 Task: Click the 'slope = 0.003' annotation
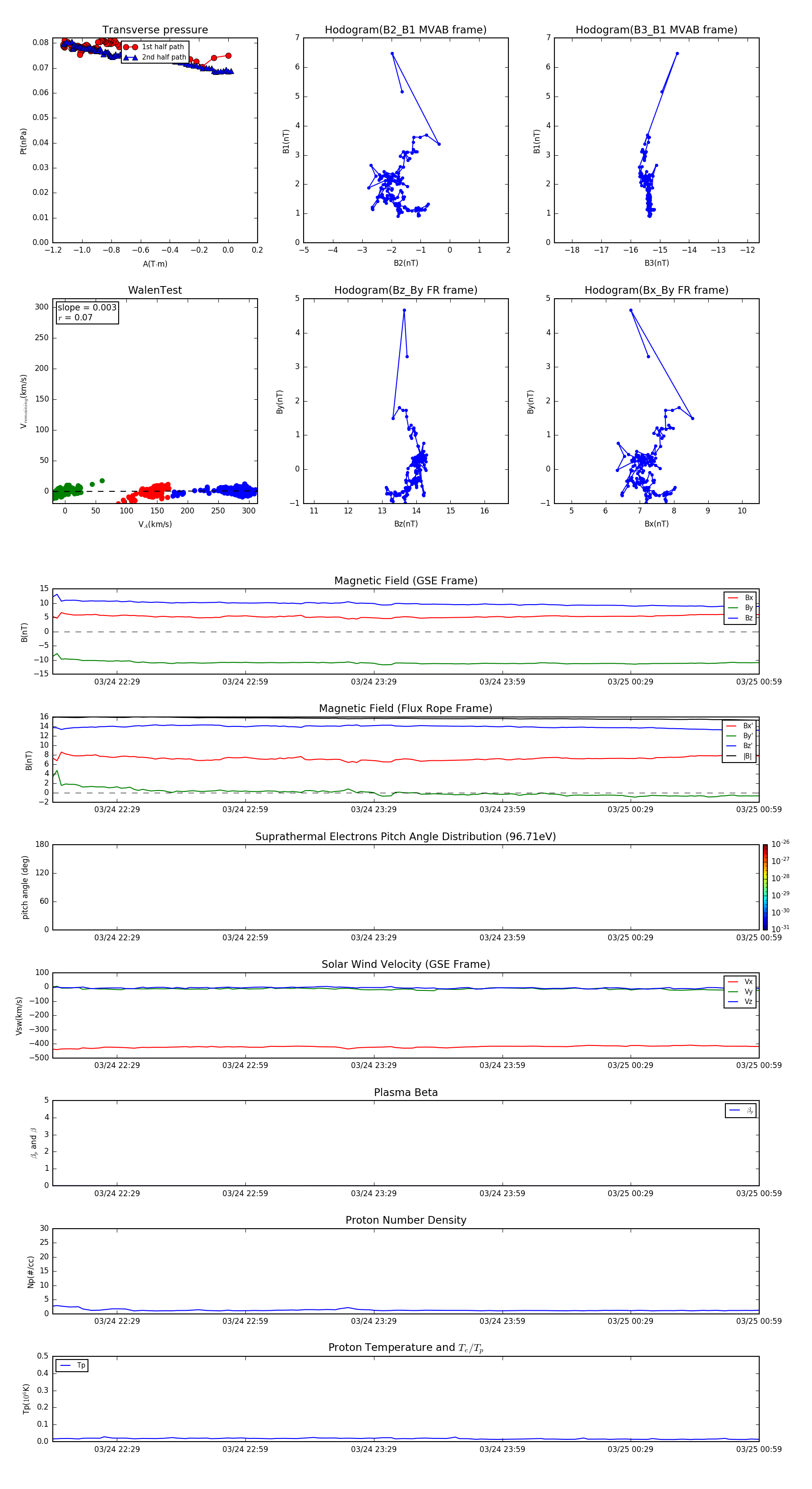tap(87, 308)
